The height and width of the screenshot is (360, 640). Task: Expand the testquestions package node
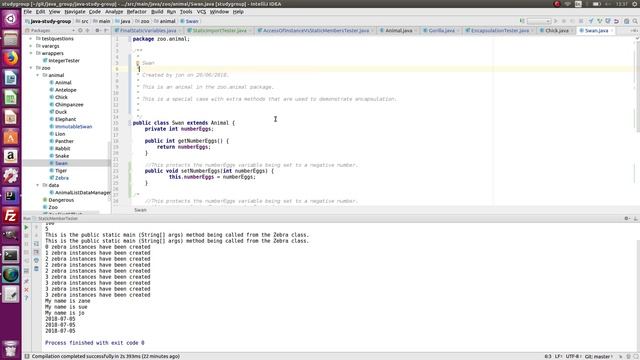(31, 38)
